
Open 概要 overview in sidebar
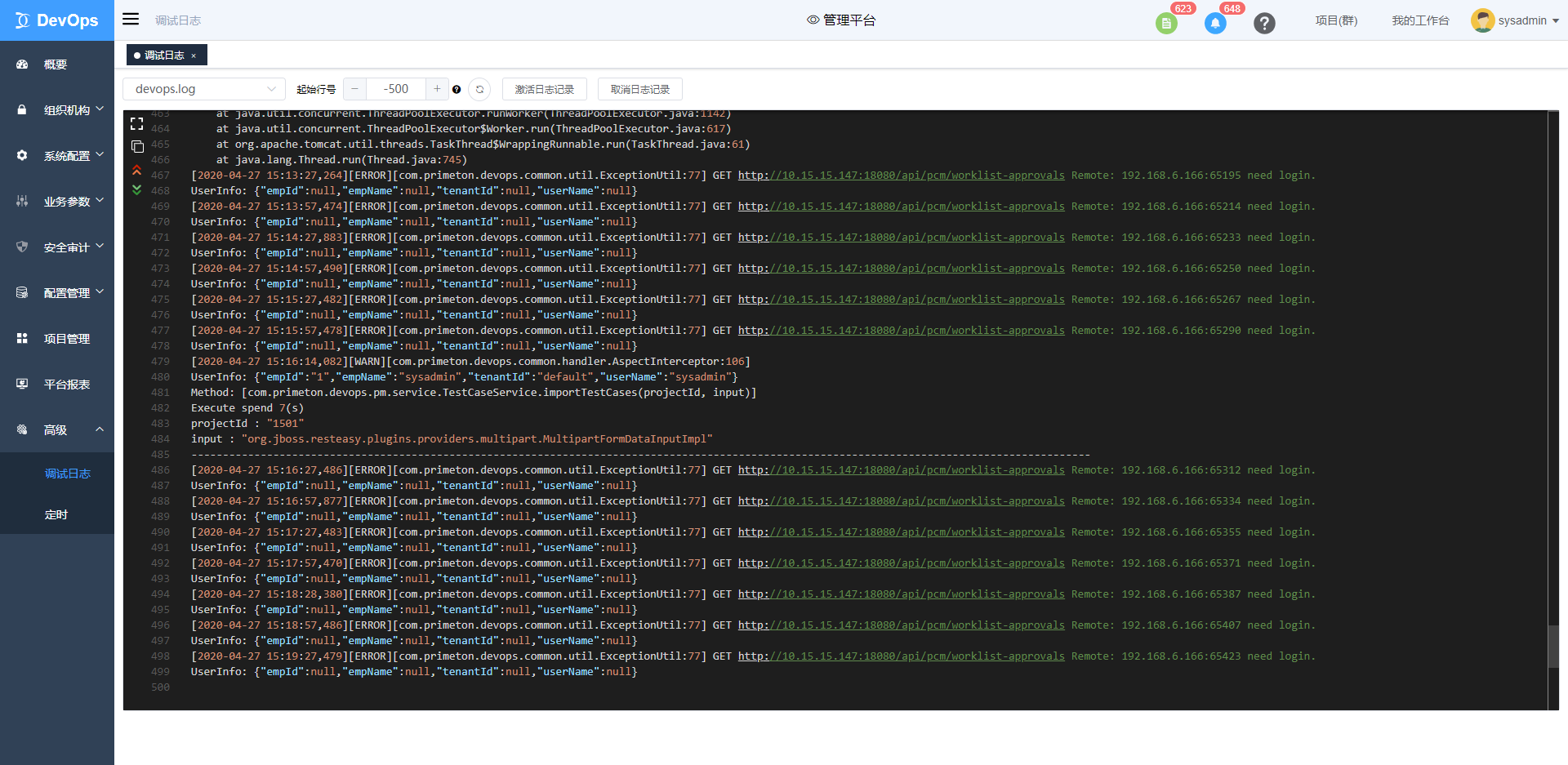pos(57,64)
